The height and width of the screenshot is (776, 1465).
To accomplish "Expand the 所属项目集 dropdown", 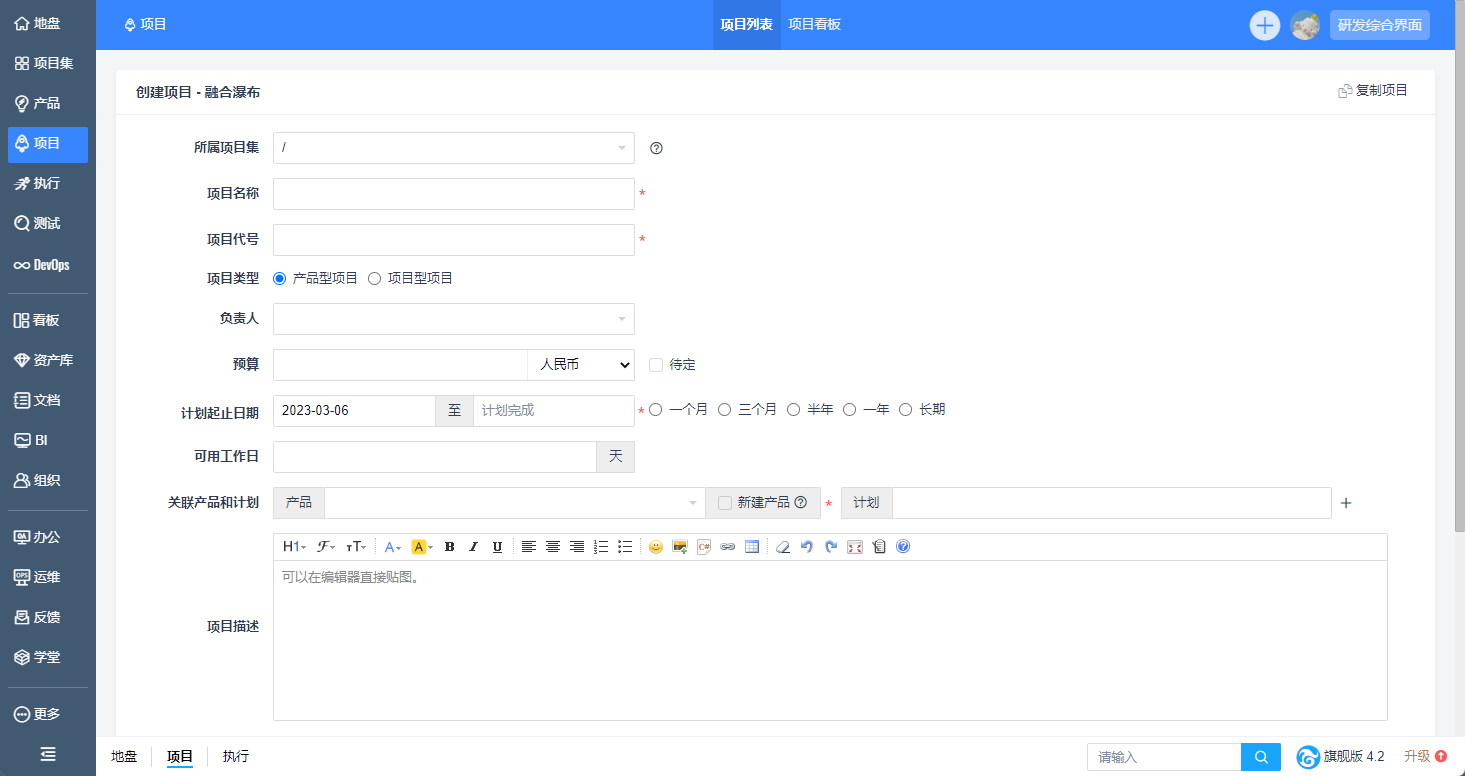I will [453, 148].
